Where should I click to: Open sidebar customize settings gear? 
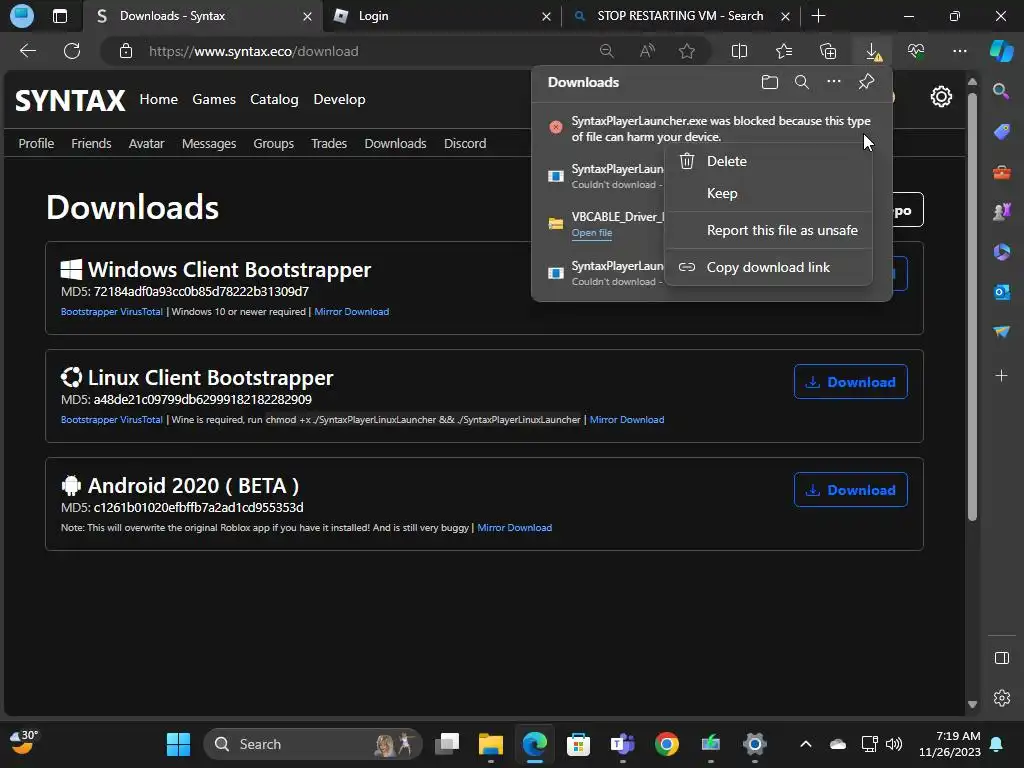[x=1001, y=698]
